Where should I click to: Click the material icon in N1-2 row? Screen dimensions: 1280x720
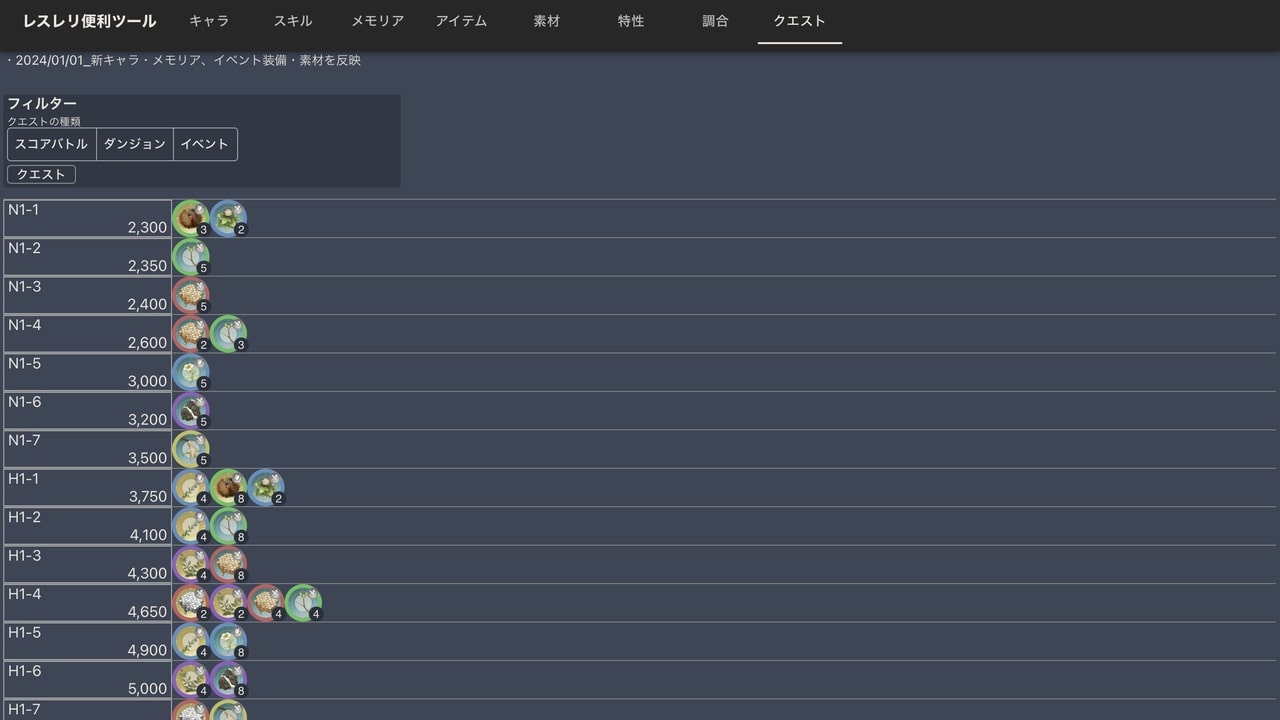point(190,257)
